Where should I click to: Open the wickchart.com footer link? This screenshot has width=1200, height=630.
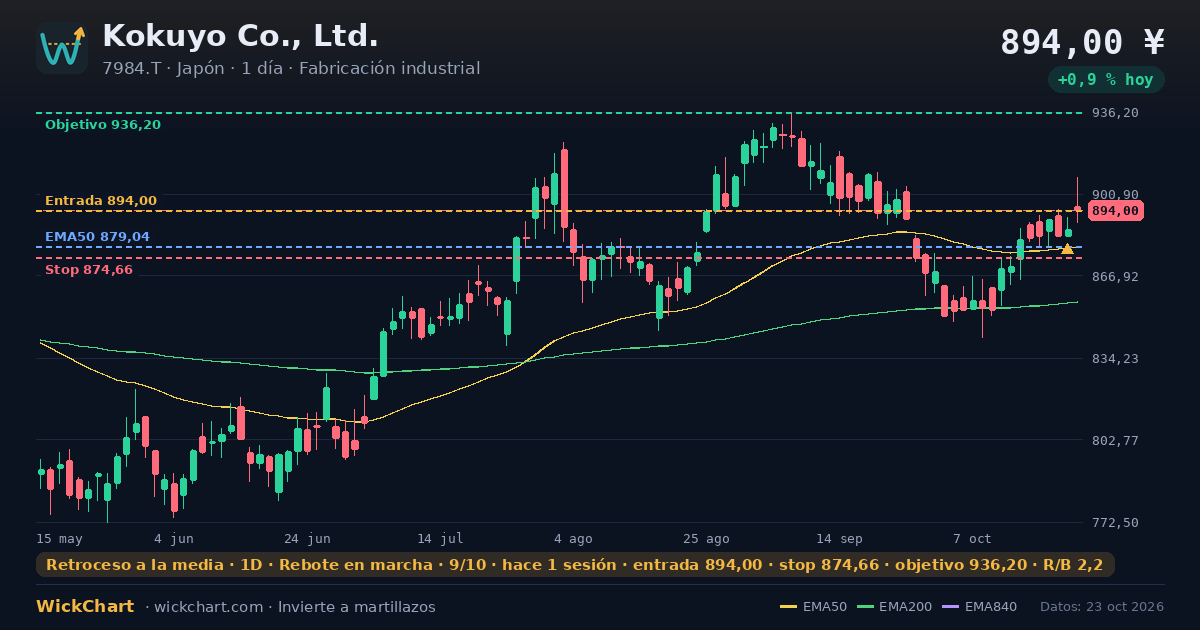point(207,607)
